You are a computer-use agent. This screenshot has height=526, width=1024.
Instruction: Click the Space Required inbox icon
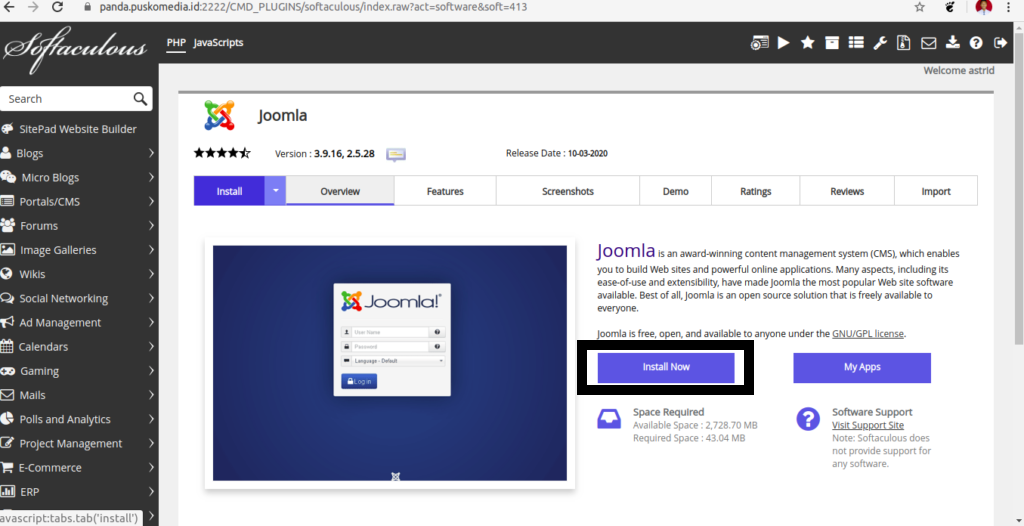click(609, 418)
